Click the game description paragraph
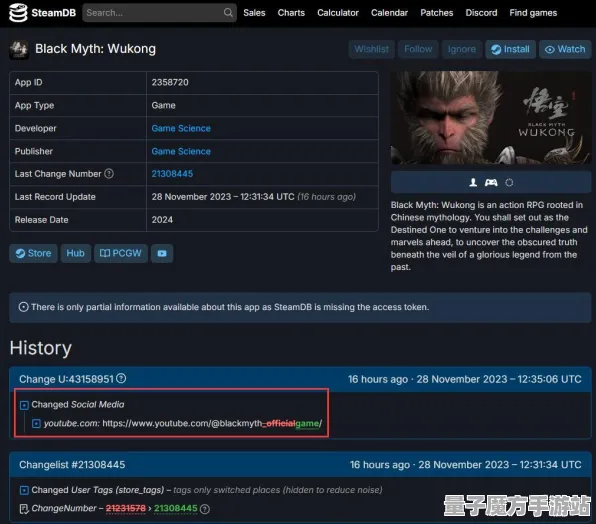 [x=489, y=236]
